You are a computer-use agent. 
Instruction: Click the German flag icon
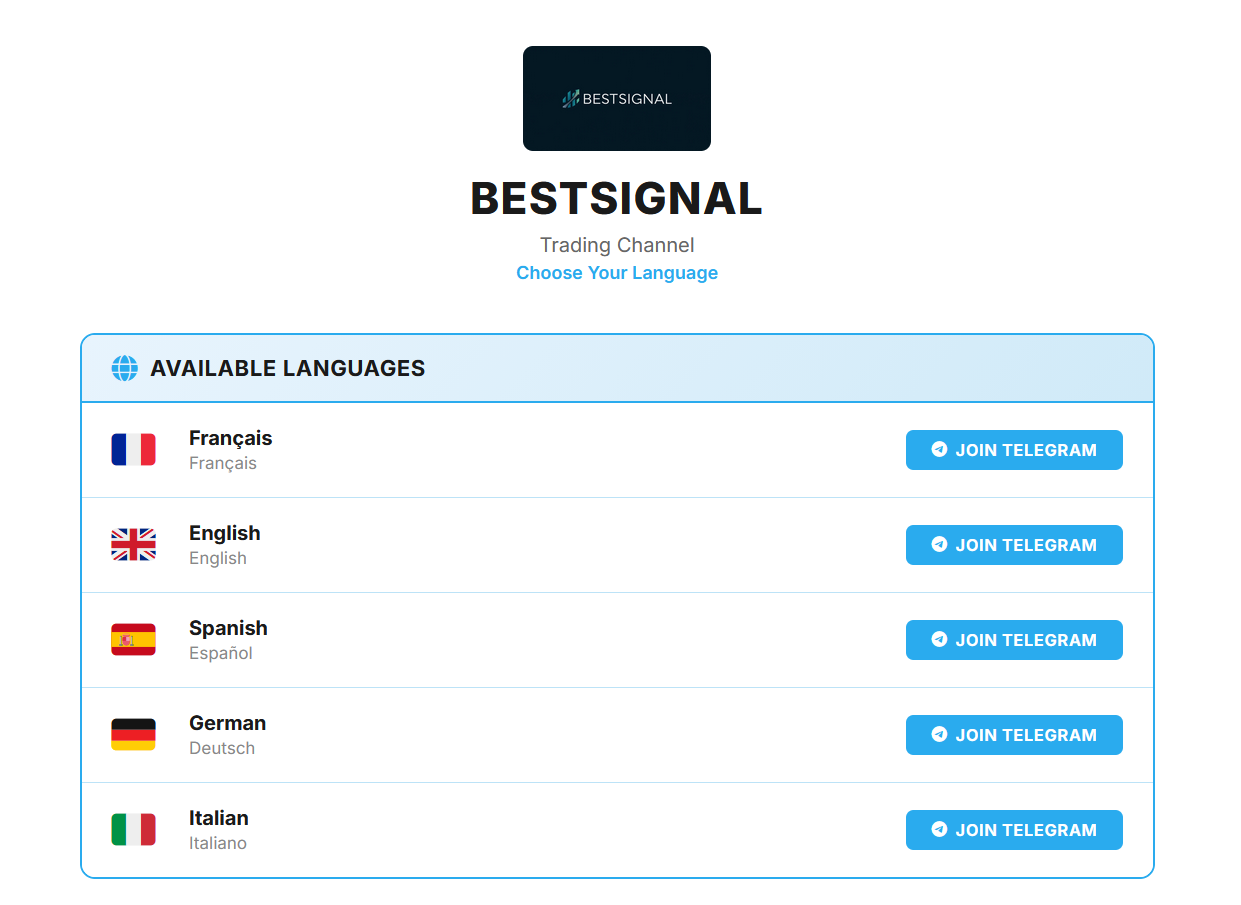point(133,734)
